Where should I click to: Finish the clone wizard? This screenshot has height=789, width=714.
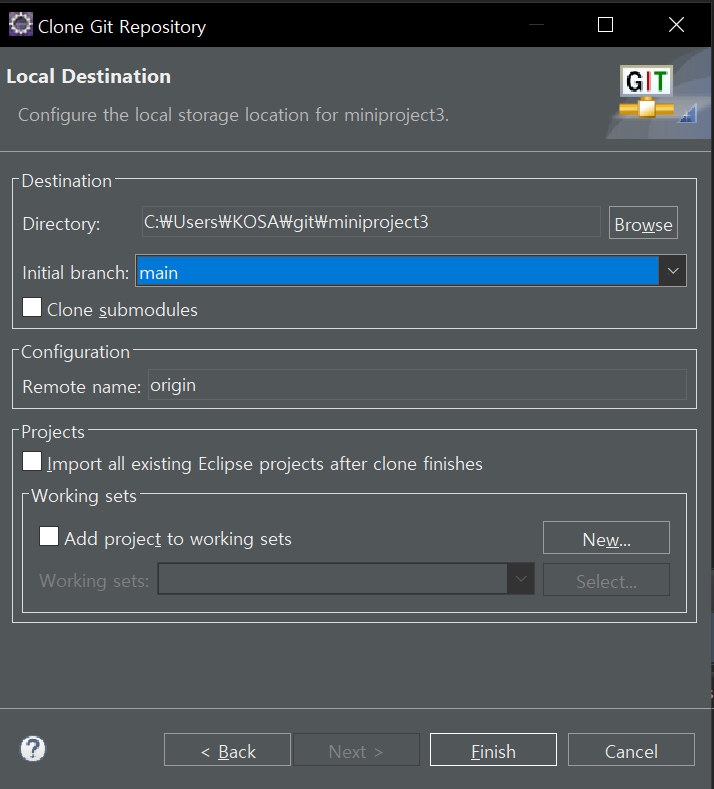click(493, 750)
